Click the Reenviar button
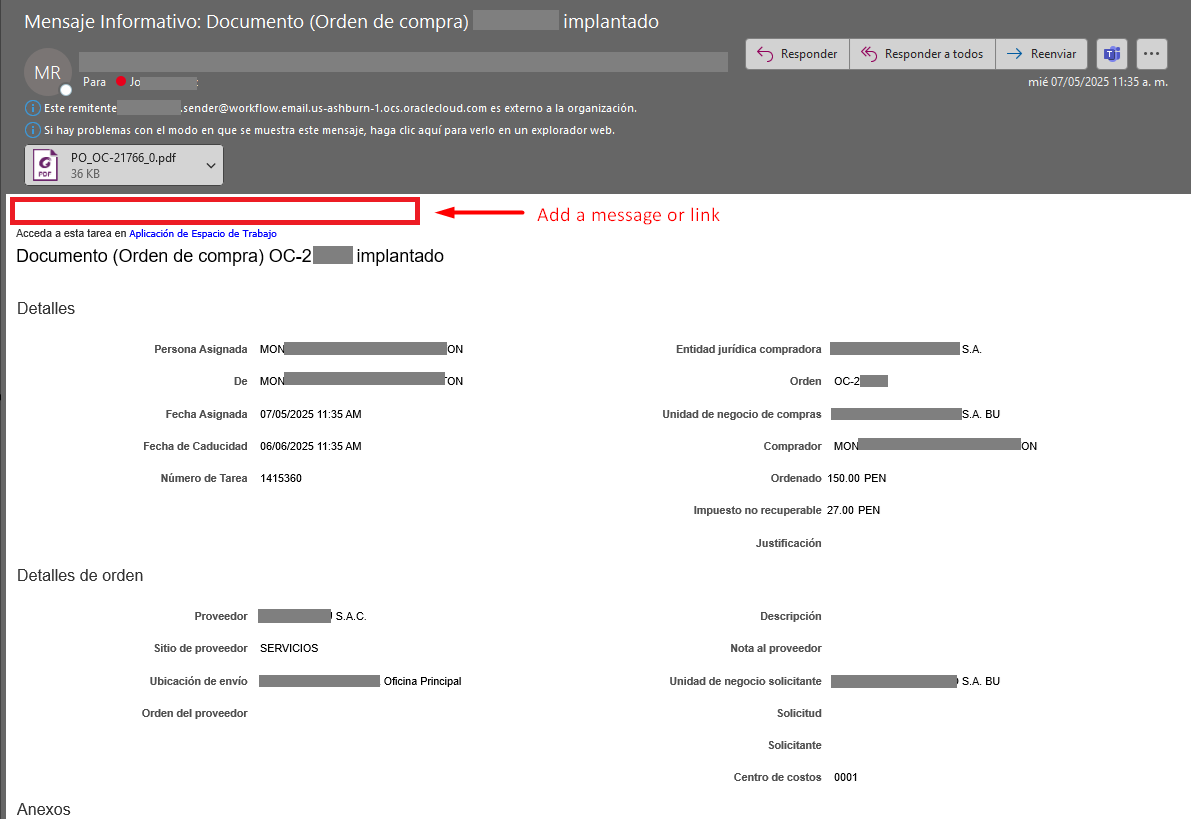Viewport: 1191px width, 819px height. point(1042,54)
